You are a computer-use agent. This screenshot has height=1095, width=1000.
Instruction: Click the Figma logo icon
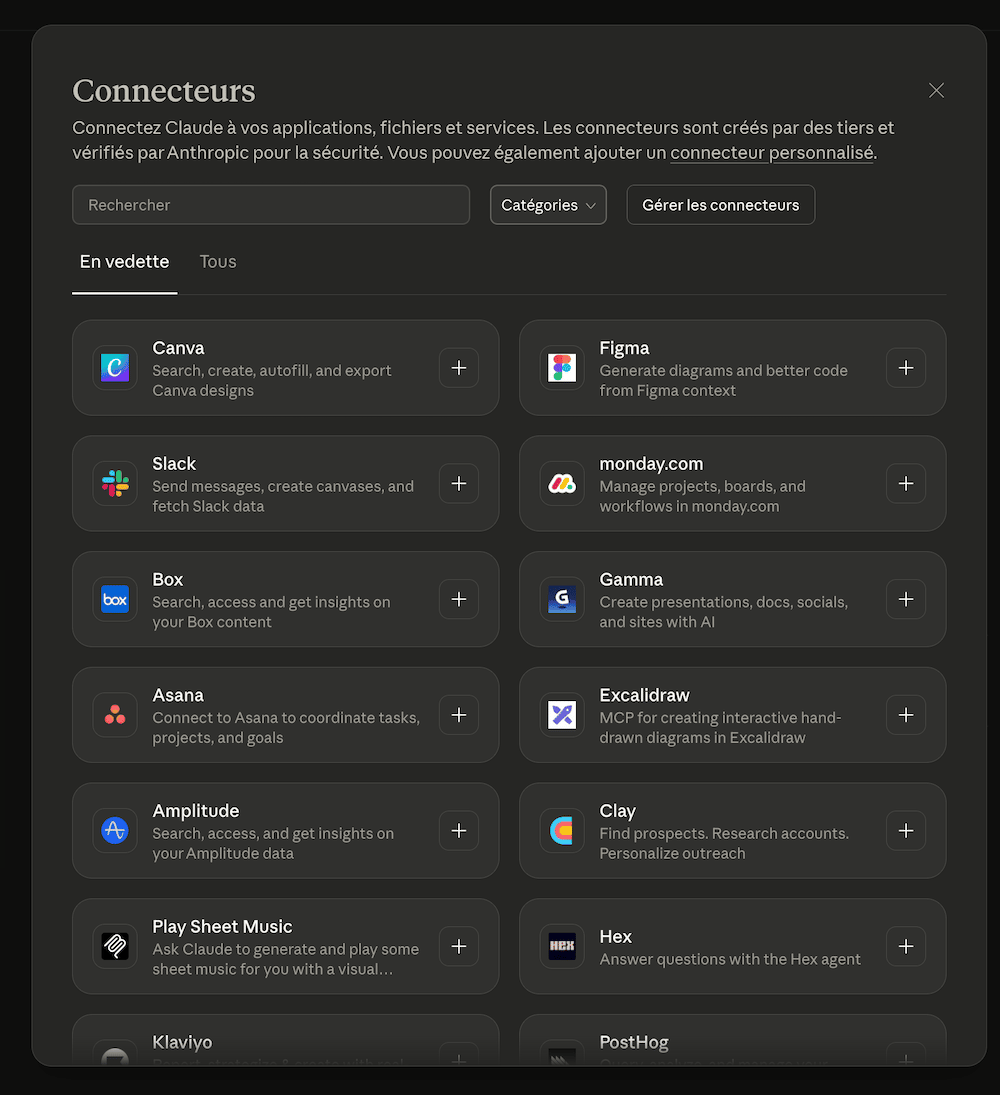click(x=562, y=368)
